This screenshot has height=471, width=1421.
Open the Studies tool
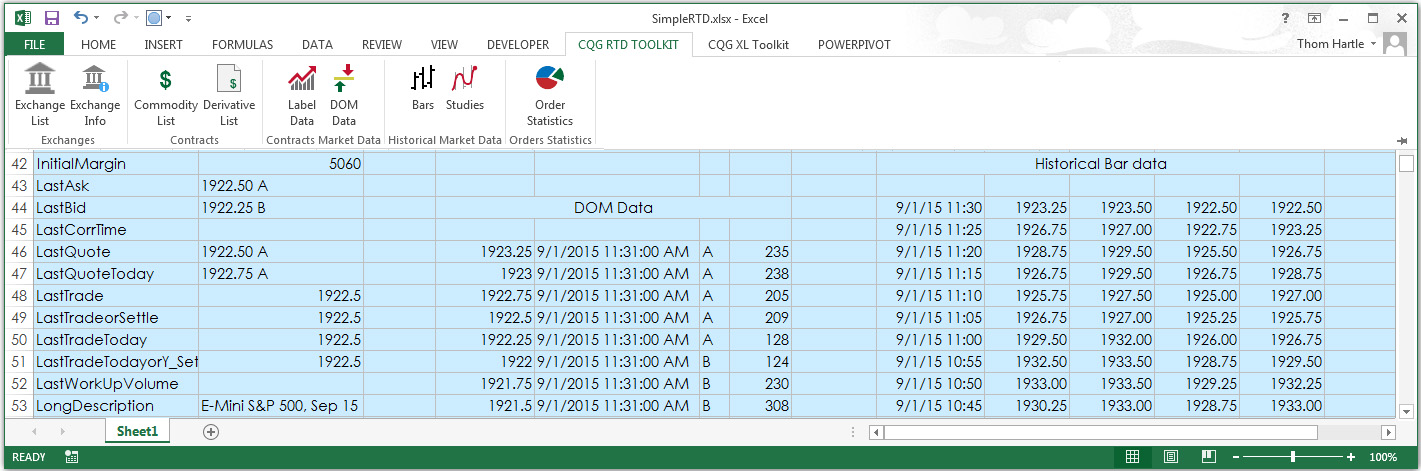coord(465,88)
